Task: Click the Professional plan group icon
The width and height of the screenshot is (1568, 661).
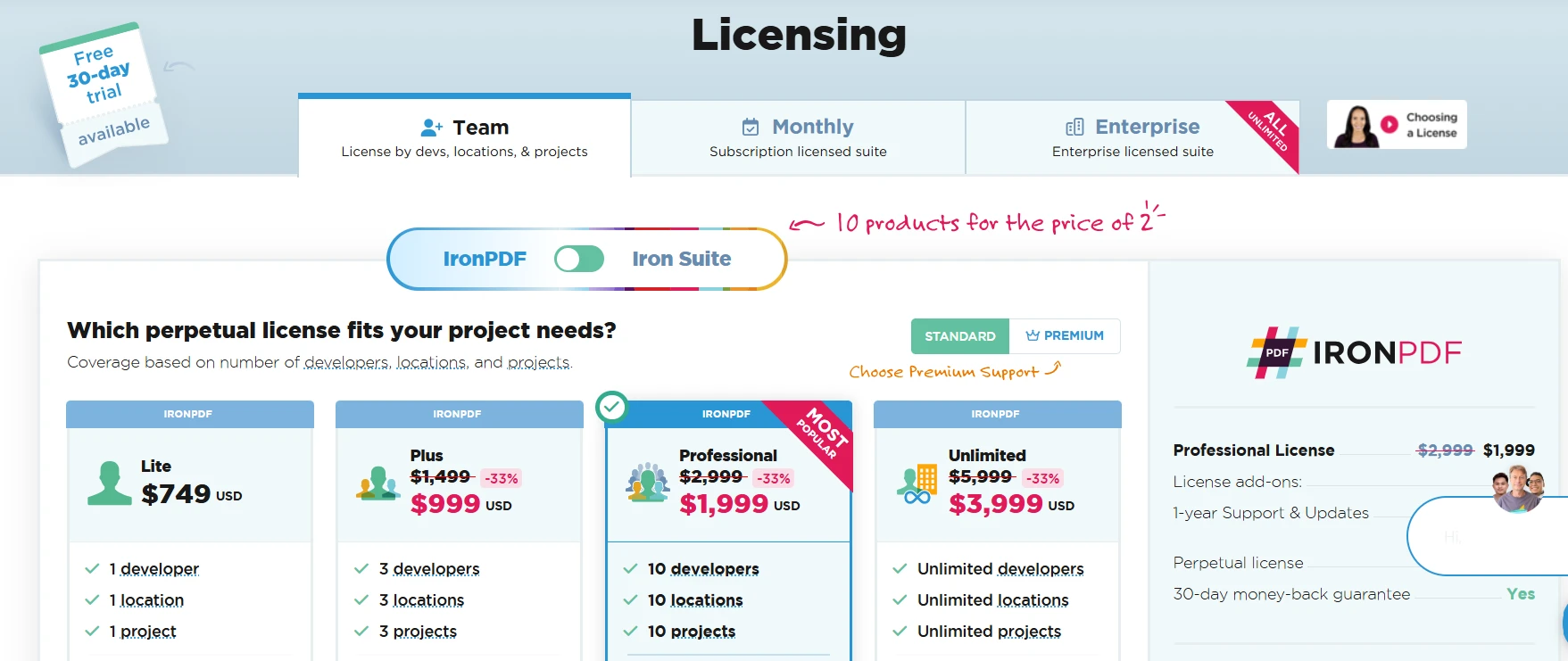Action: tap(648, 483)
